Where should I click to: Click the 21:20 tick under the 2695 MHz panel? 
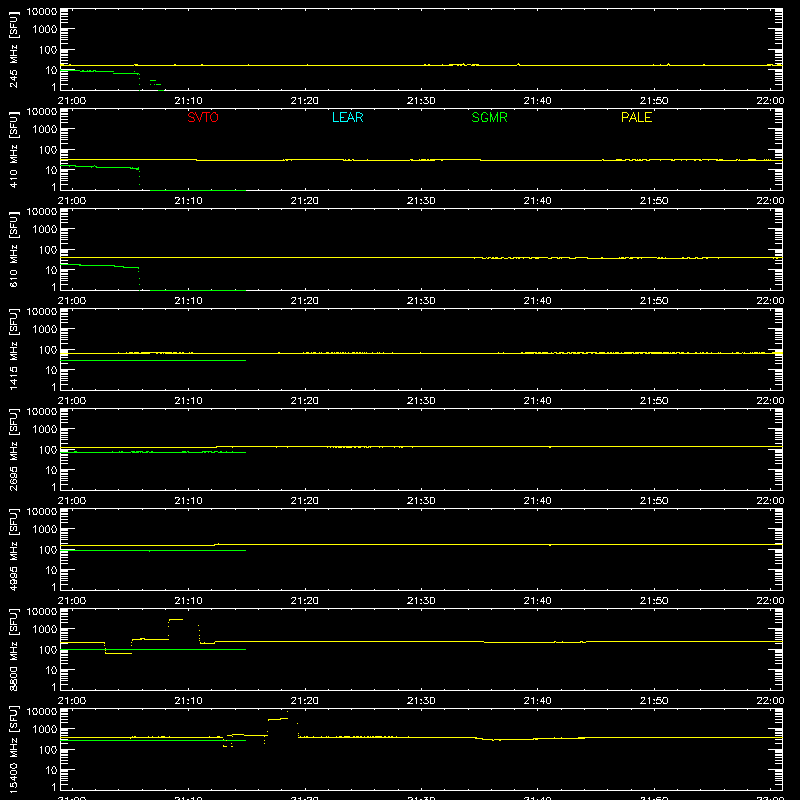tap(305, 501)
